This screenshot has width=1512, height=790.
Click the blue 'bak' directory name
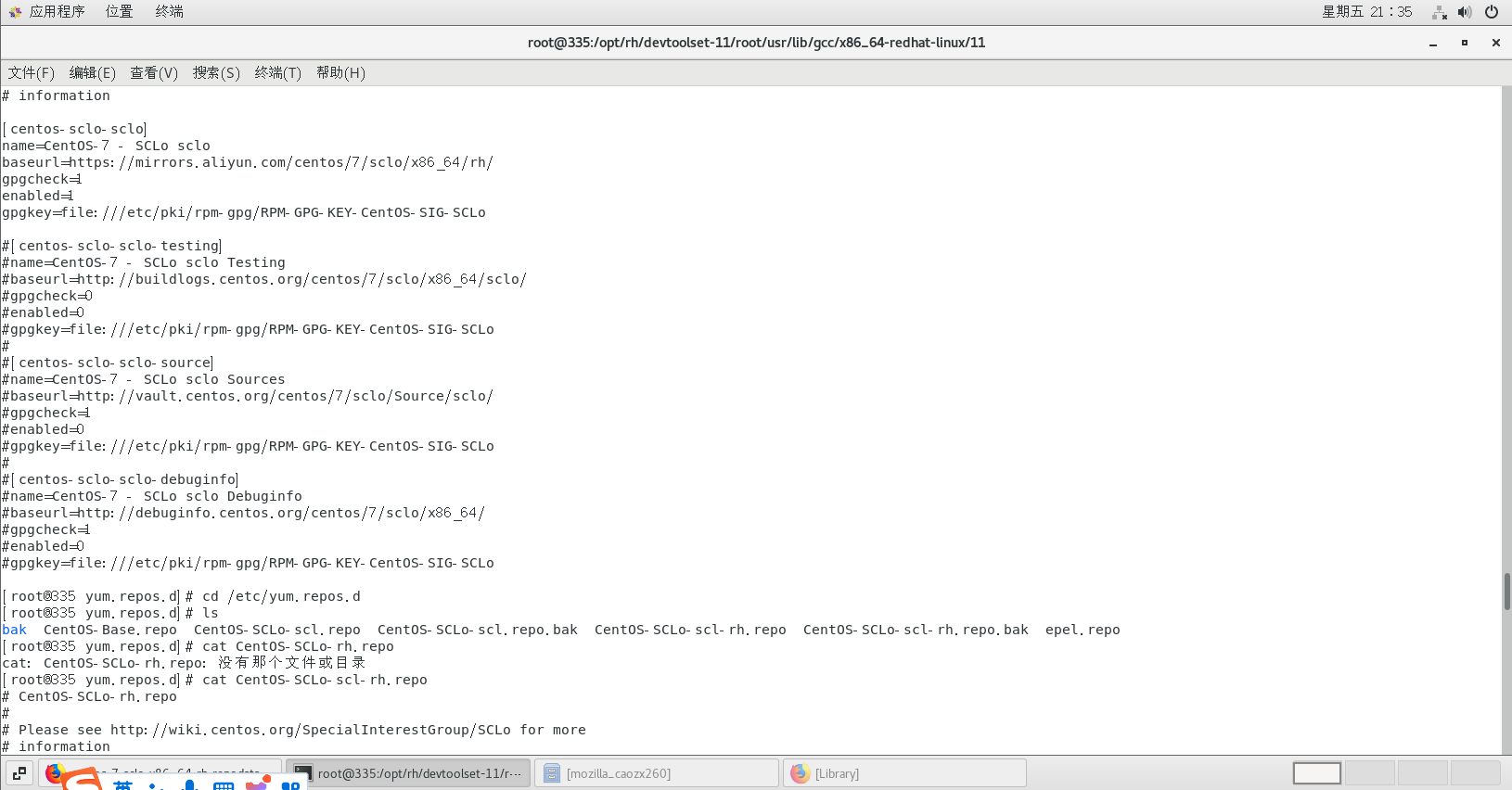15,630
